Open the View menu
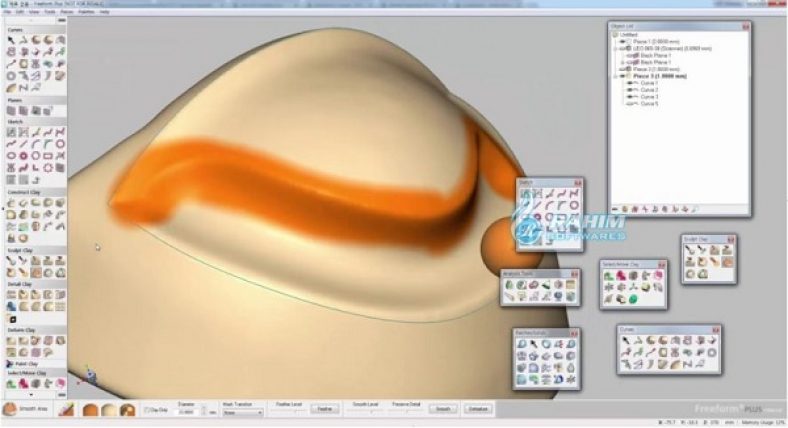 pos(34,12)
